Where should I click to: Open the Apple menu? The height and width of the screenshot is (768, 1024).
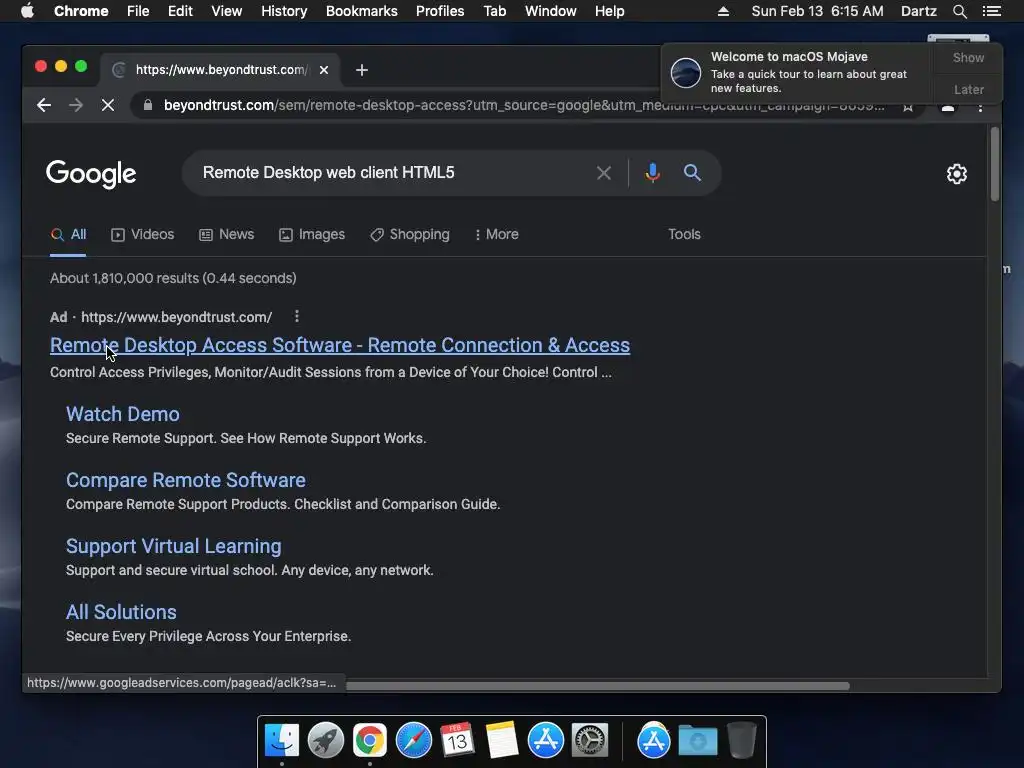coord(27,11)
